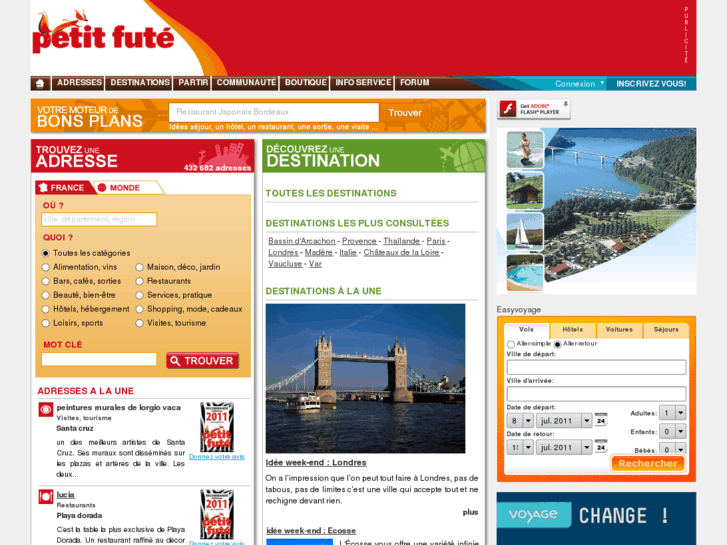The image size is (727, 545).
Task: Open Idée week-end : Londres link
Action: [x=316, y=462]
